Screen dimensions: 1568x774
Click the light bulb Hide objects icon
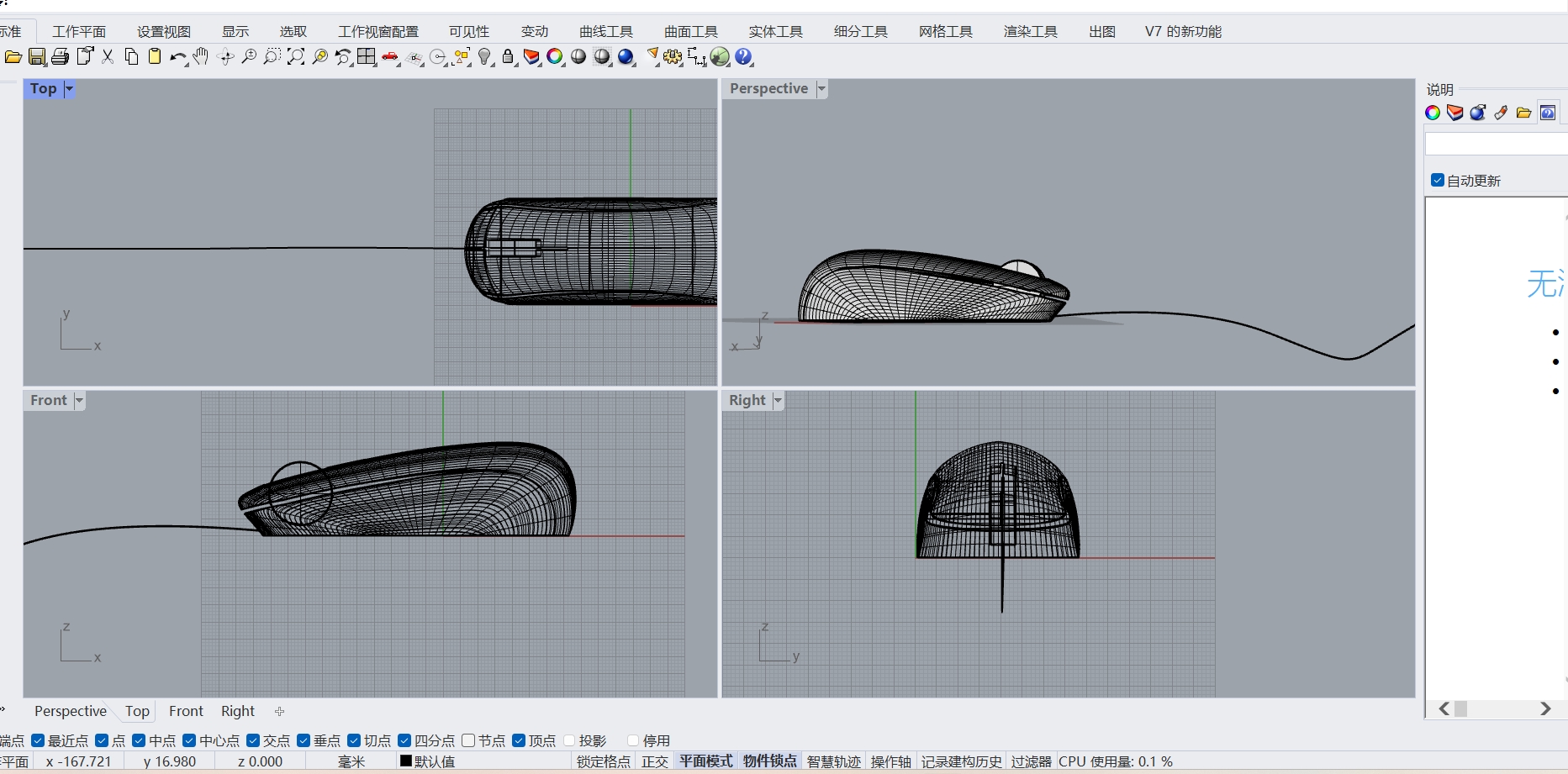click(x=485, y=57)
